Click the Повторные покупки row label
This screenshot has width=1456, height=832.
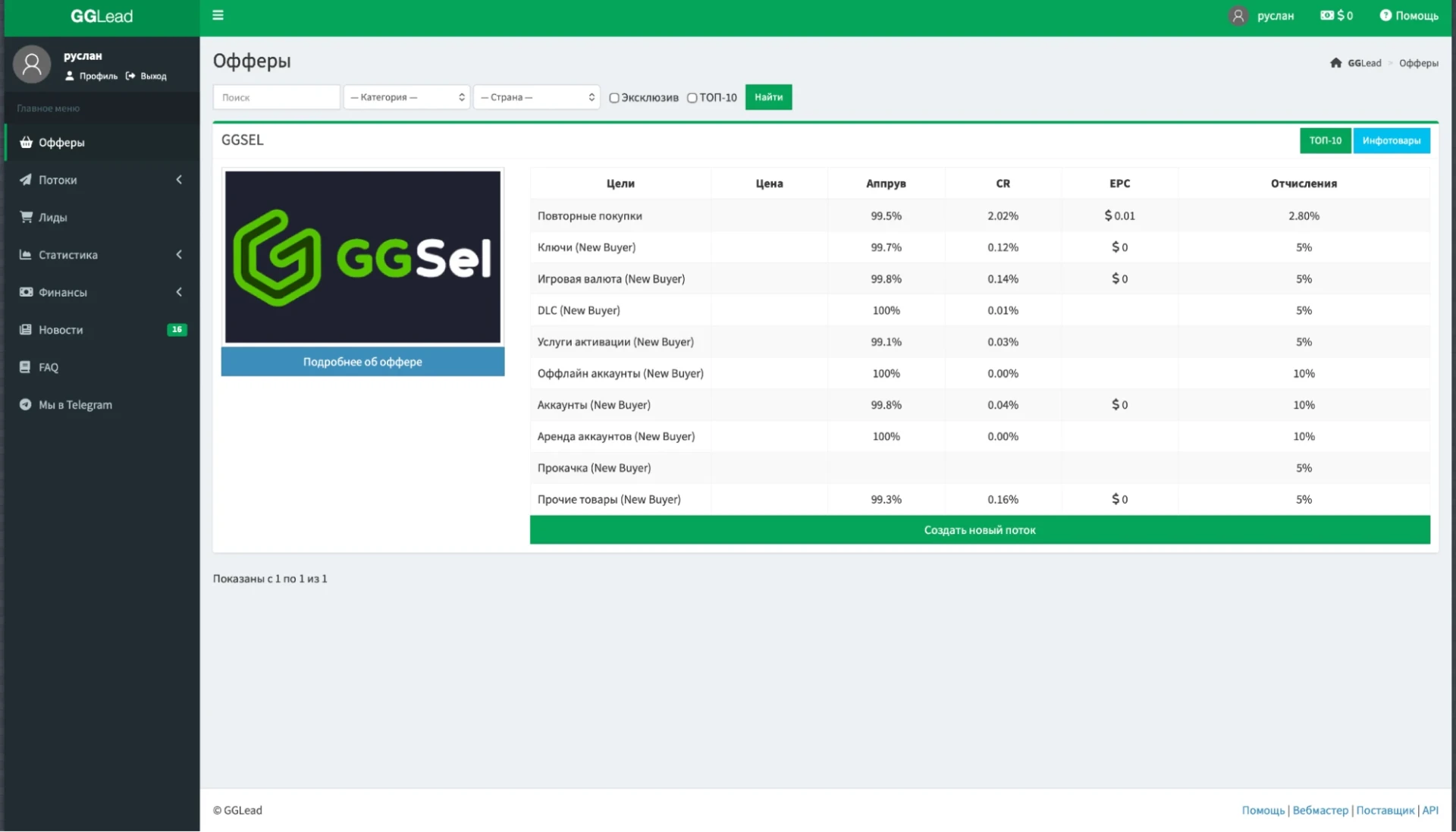[x=589, y=216]
